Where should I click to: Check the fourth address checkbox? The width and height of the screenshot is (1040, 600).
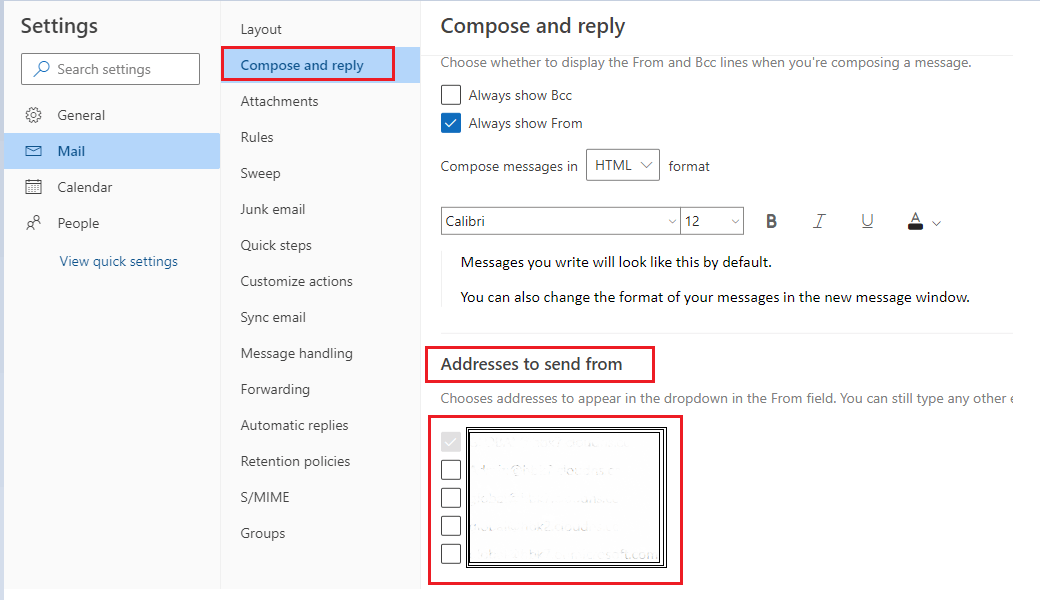click(451, 525)
